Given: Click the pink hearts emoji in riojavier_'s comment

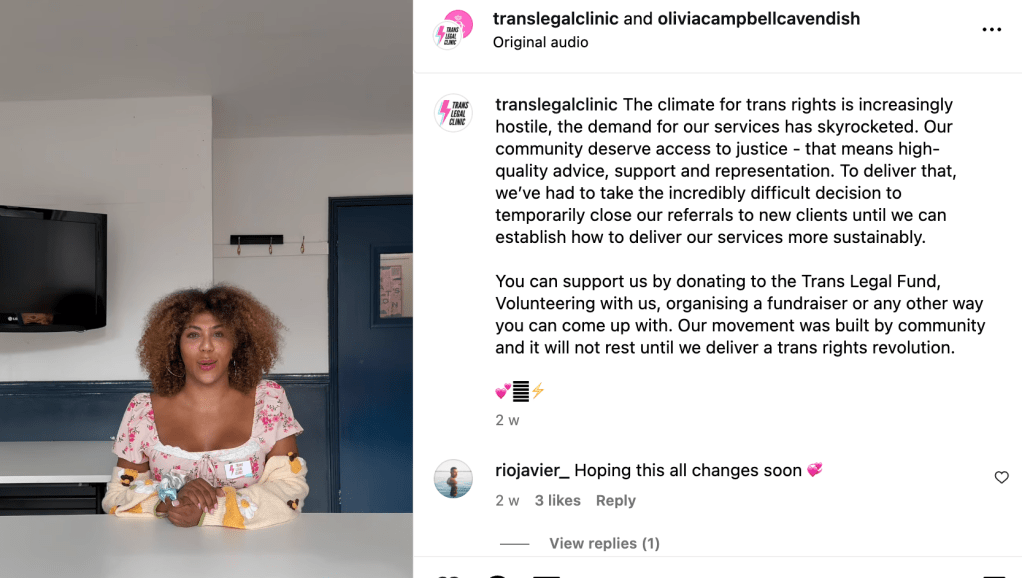Looking at the screenshot, I should click(815, 470).
